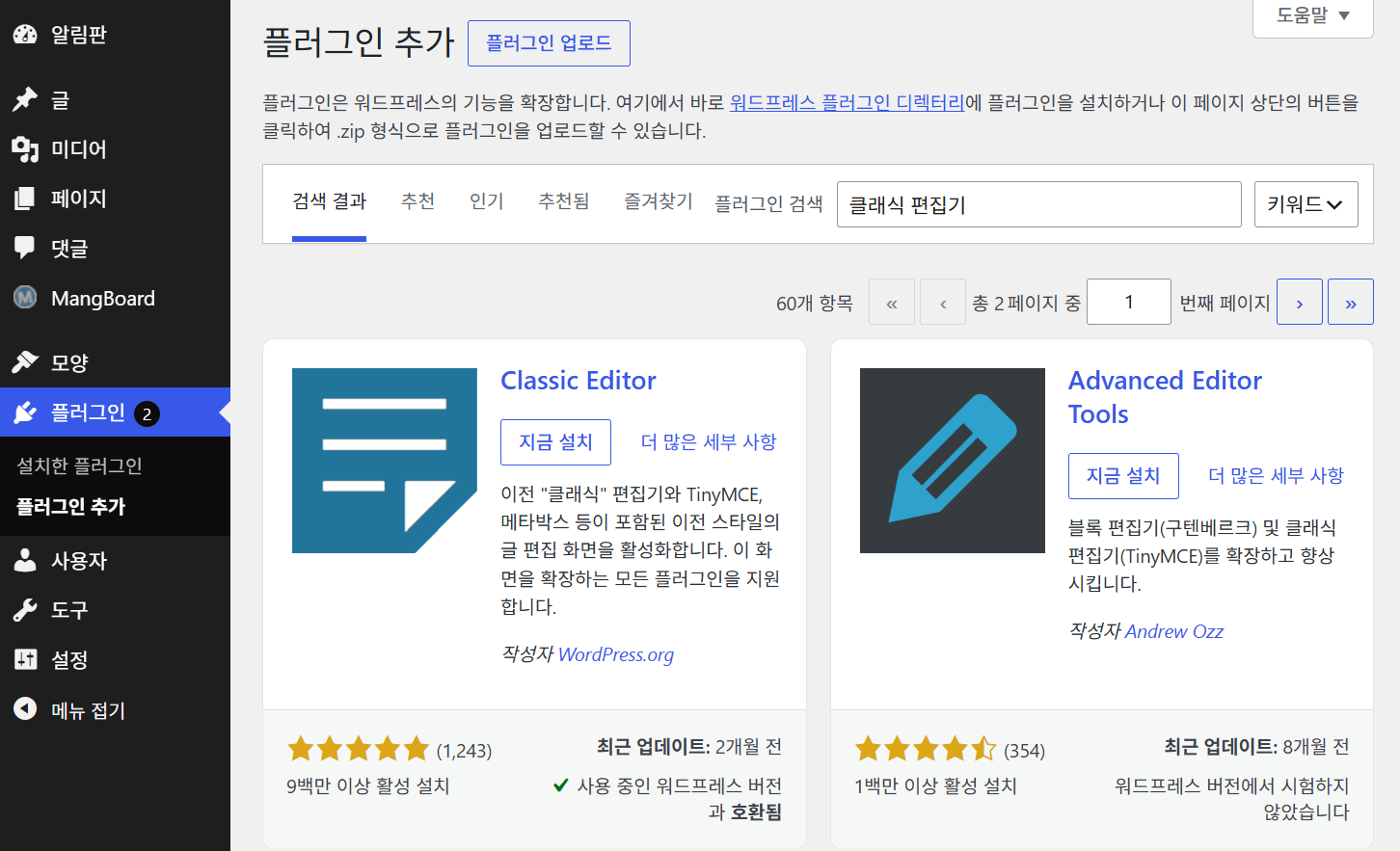Click the 사용자 user icon

click(x=25, y=560)
